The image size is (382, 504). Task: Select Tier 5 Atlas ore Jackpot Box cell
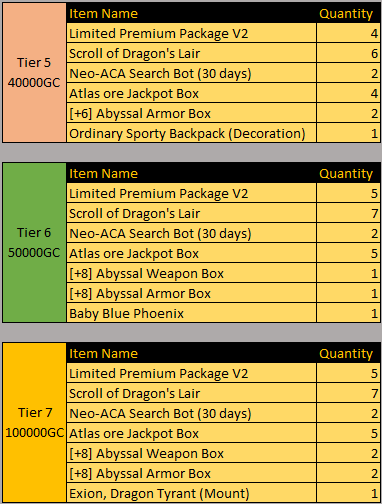(191, 93)
